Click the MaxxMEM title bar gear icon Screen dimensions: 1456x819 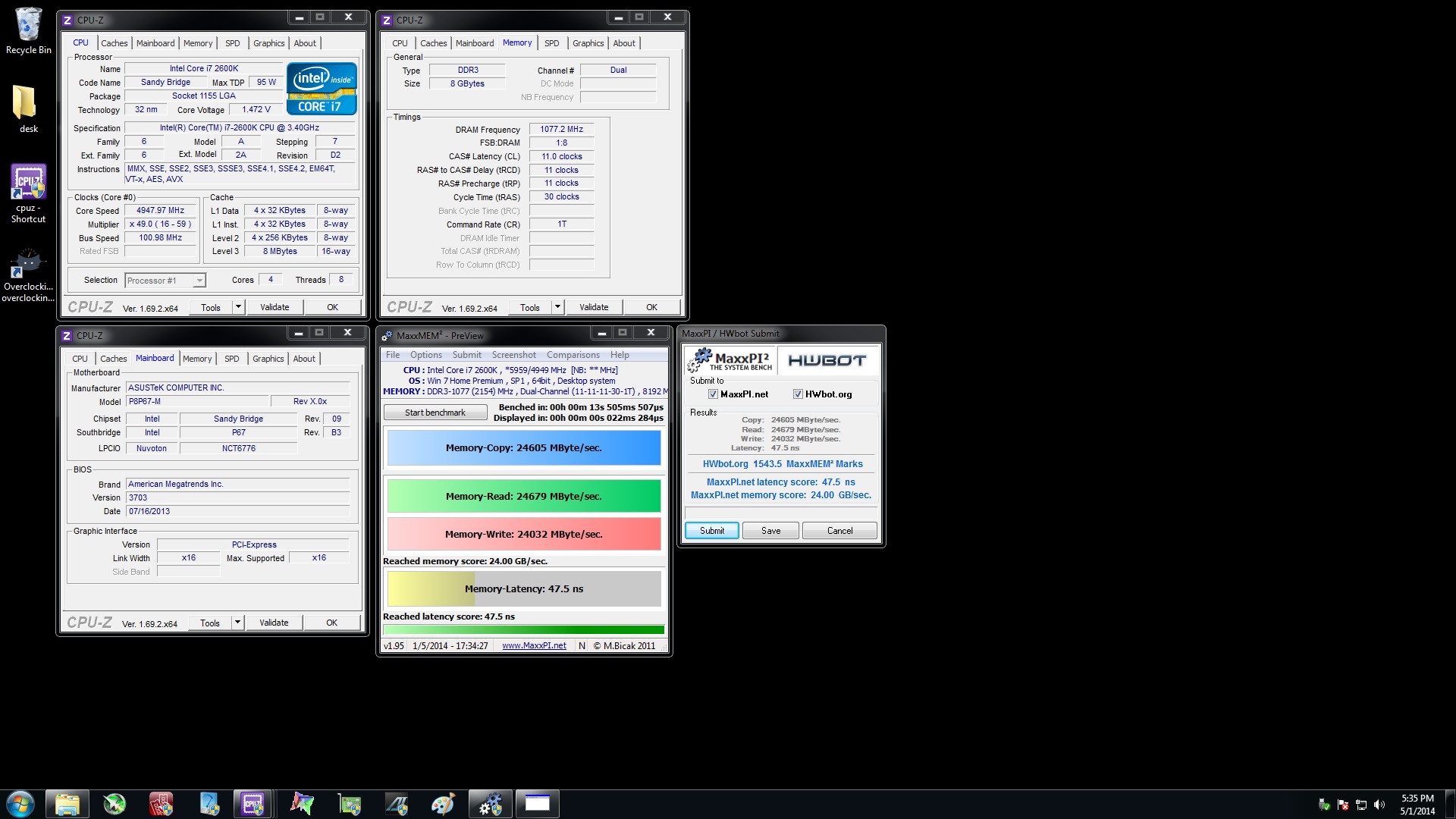point(387,335)
